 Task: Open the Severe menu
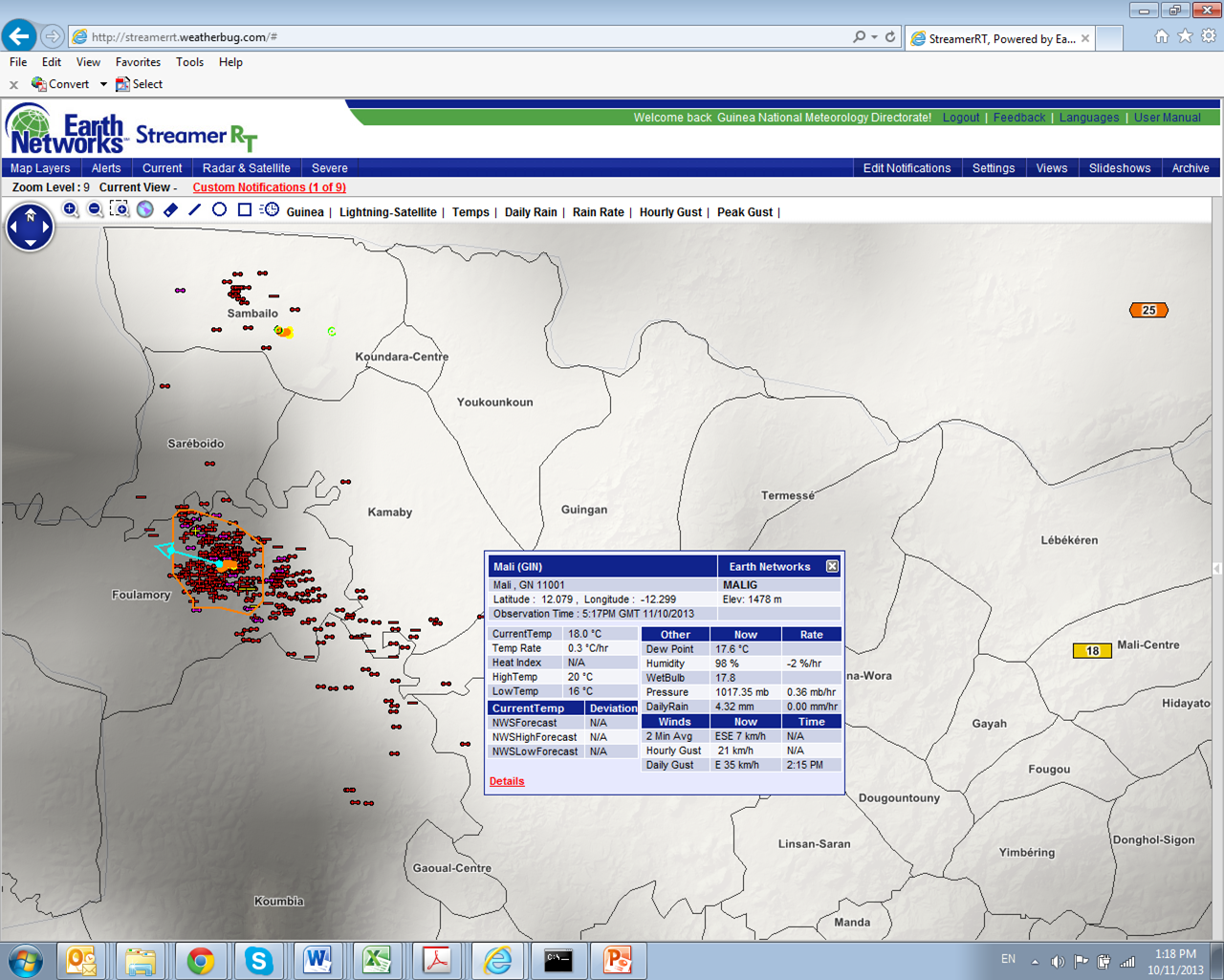click(x=330, y=168)
